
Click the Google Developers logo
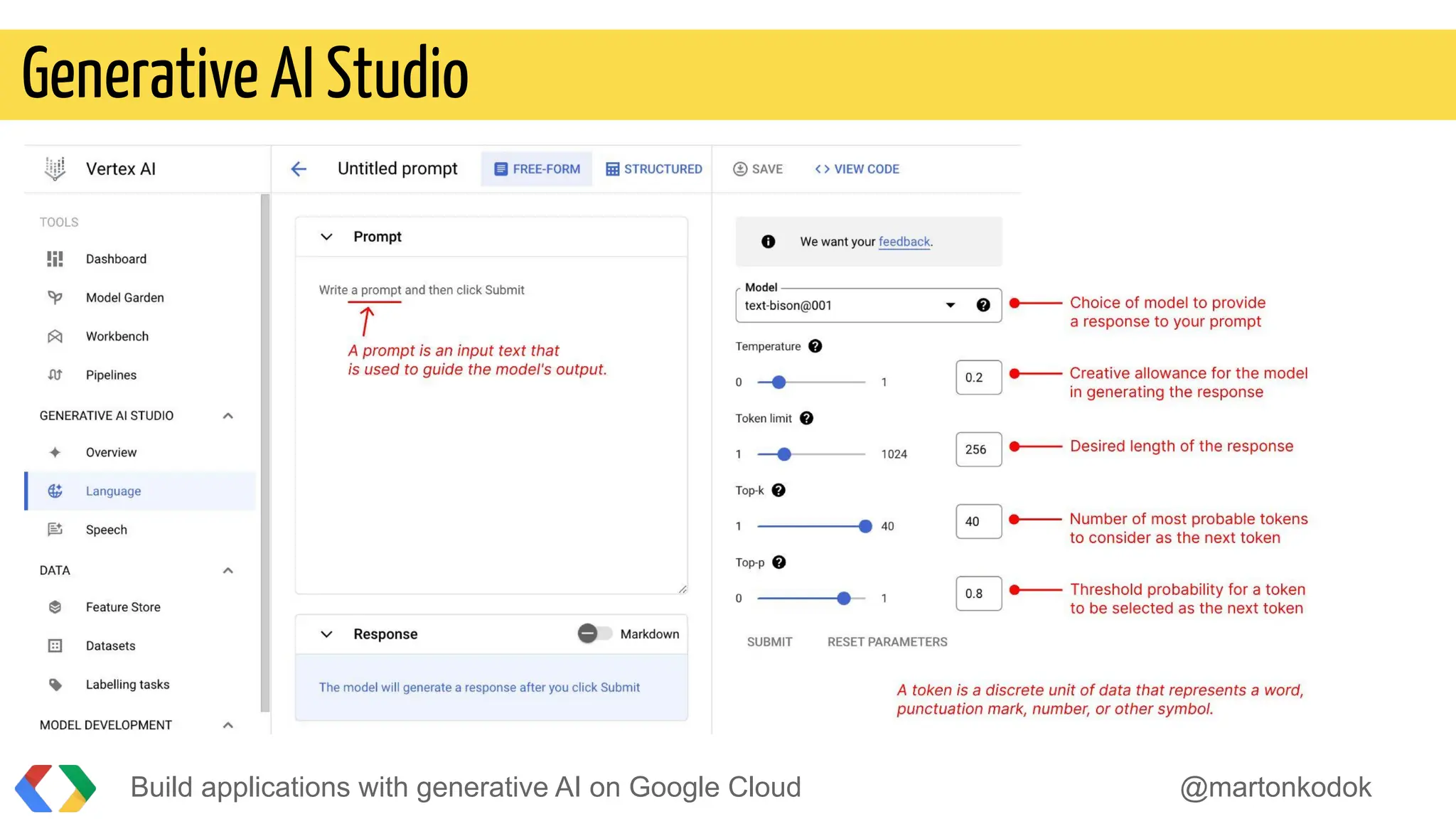click(x=55, y=788)
